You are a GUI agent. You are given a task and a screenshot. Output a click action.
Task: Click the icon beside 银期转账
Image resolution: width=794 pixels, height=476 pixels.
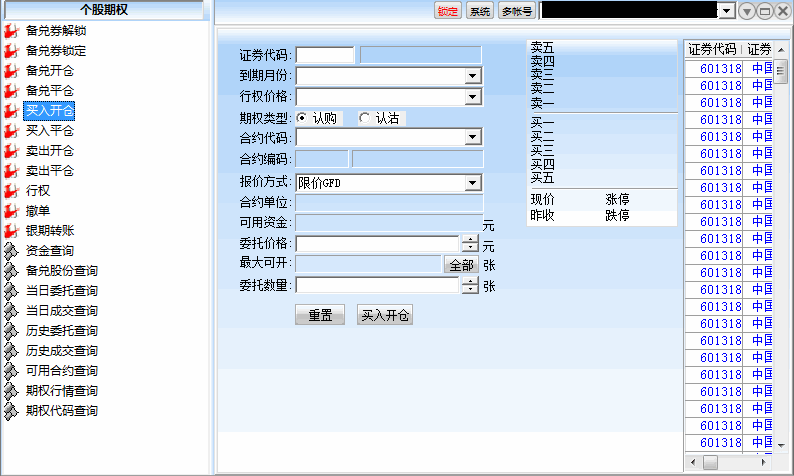point(11,231)
